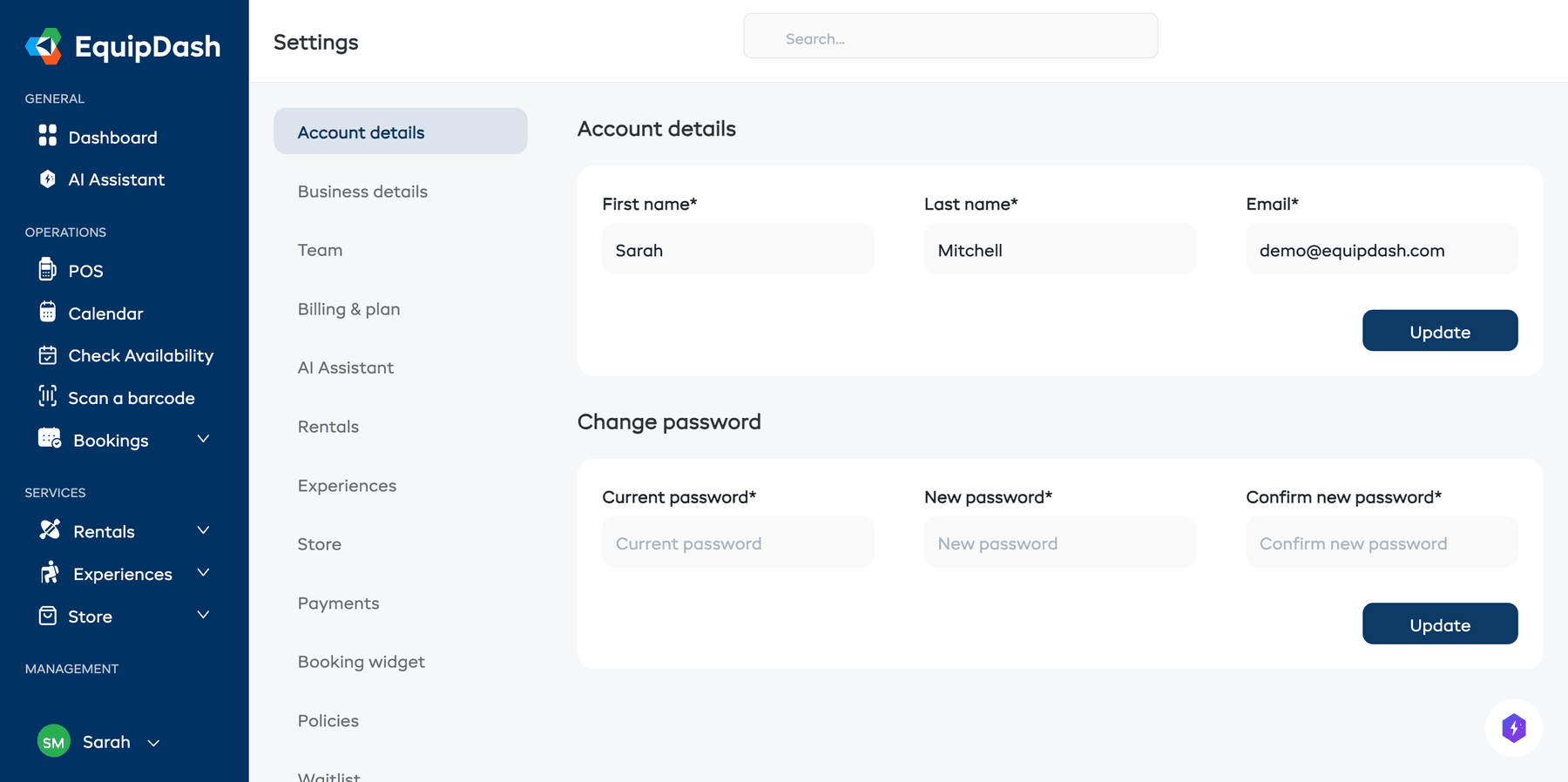Select the Account details settings tab
Image resolution: width=1568 pixels, height=782 pixels.
pos(401,131)
